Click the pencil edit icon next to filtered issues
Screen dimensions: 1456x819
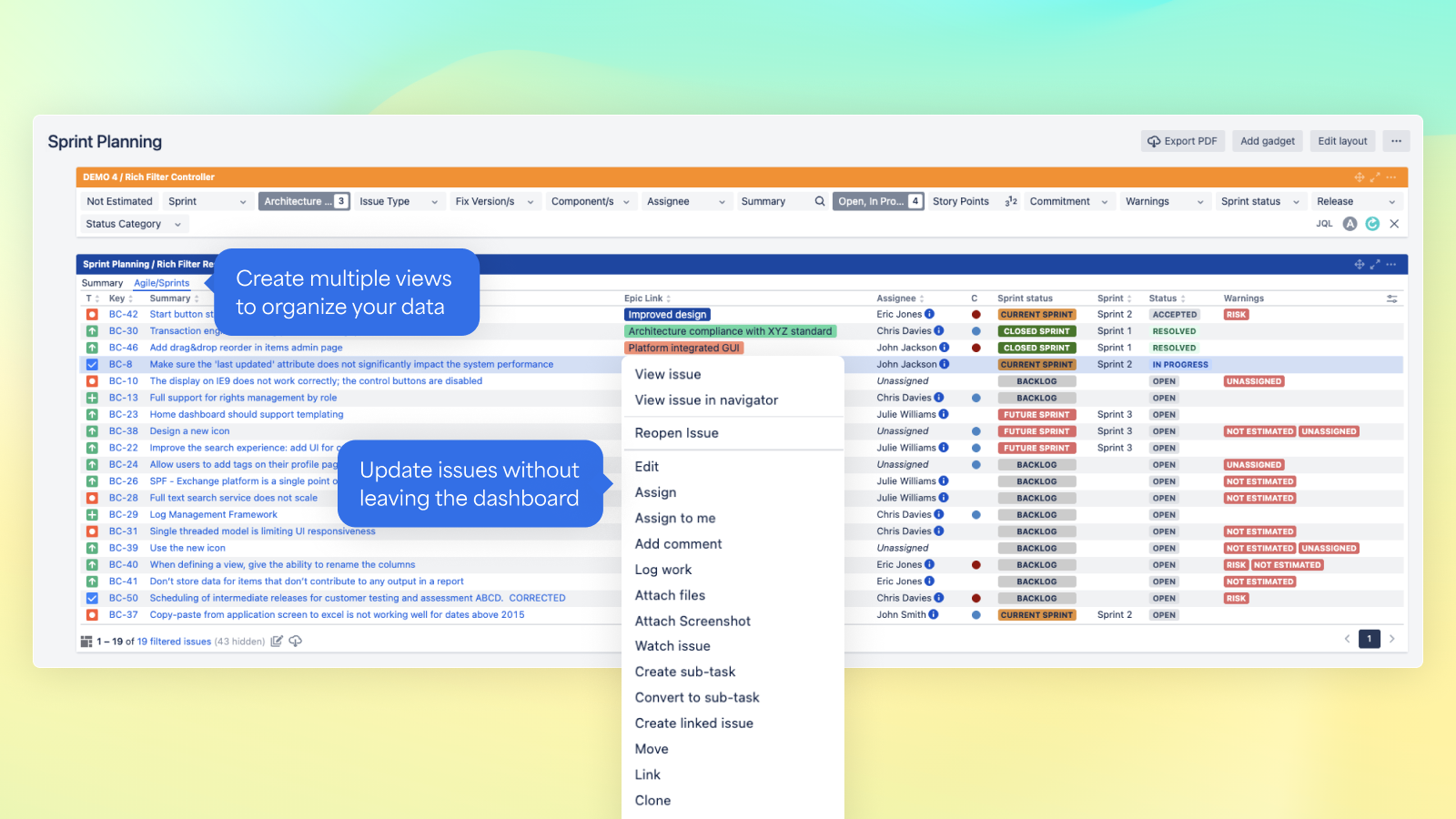277,641
